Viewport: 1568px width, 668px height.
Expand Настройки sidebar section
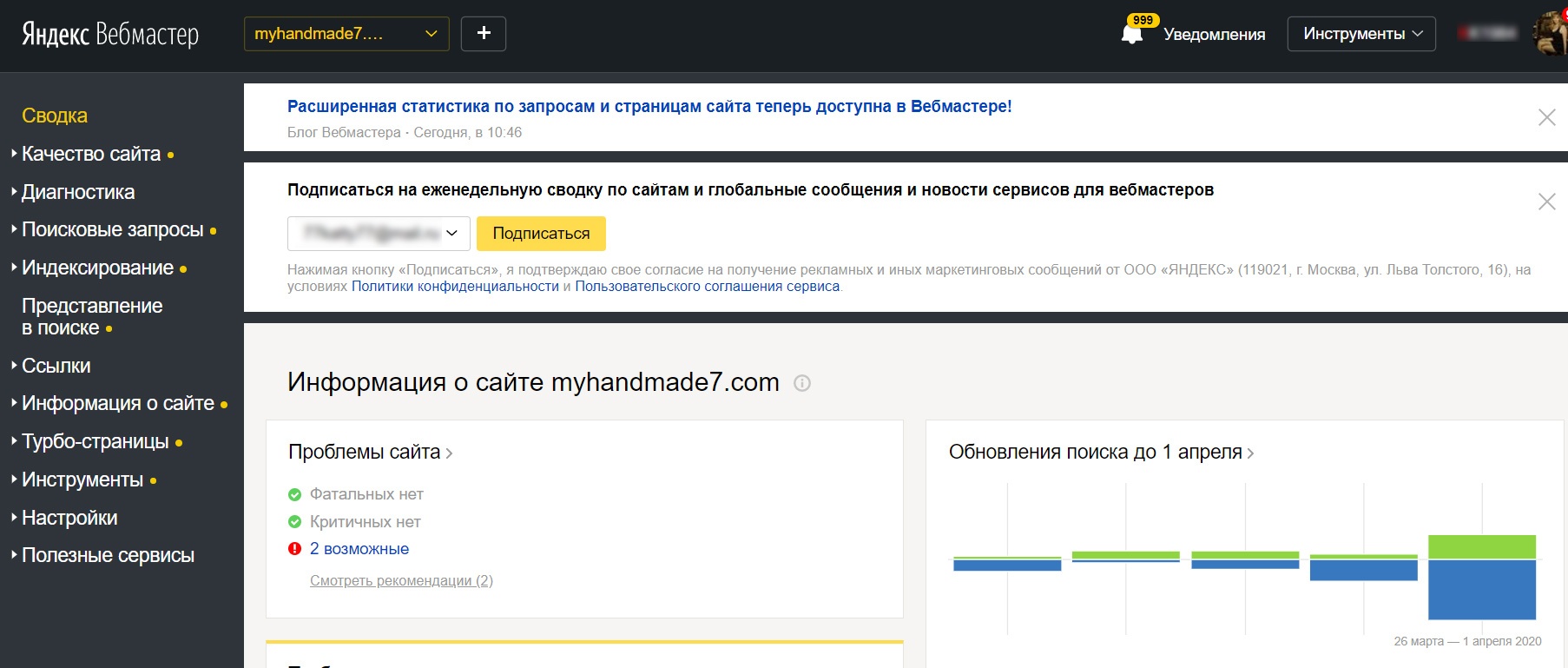tap(64, 518)
